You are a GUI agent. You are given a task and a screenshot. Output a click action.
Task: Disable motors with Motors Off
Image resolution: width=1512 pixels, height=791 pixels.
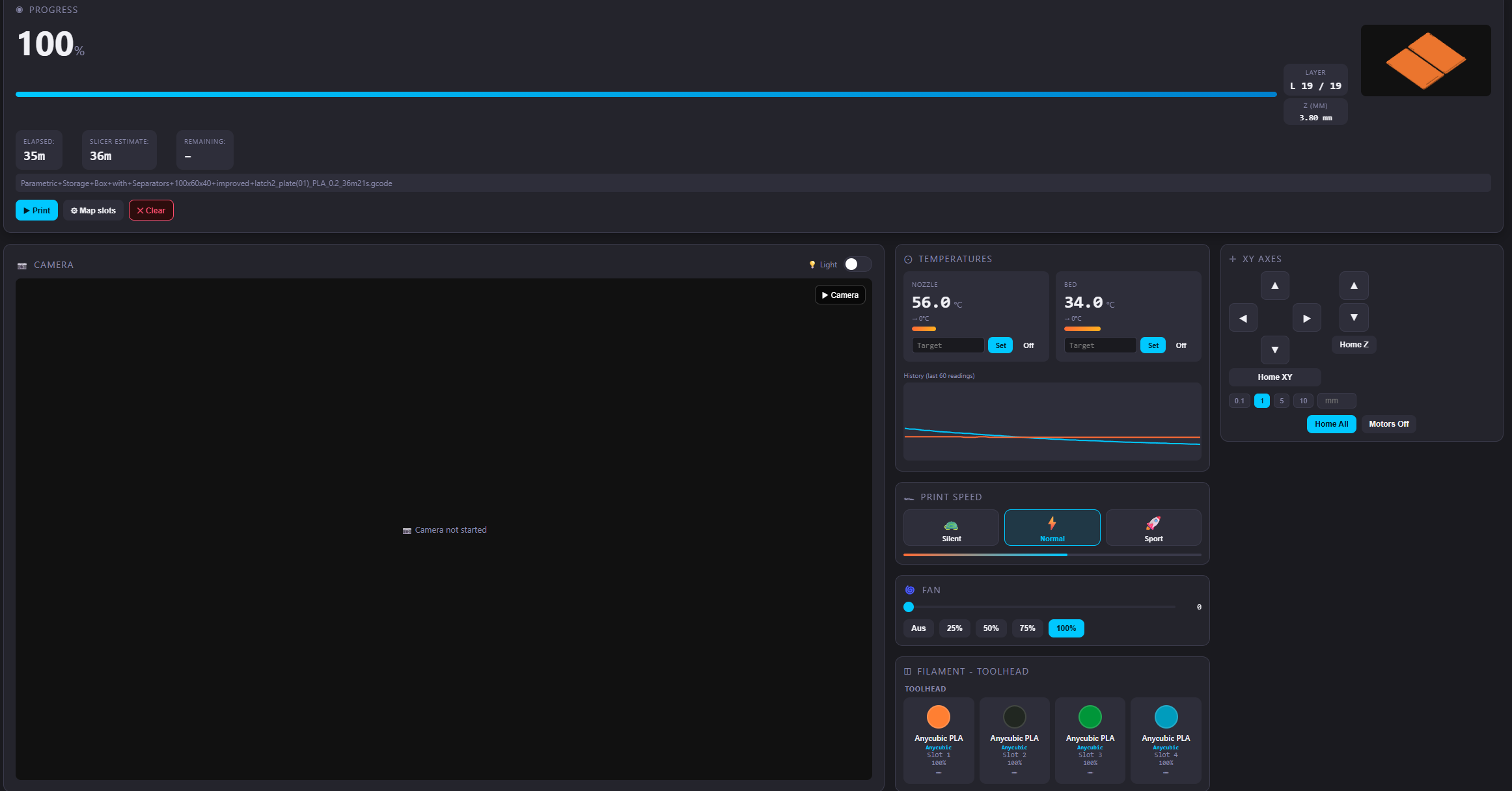click(1388, 424)
